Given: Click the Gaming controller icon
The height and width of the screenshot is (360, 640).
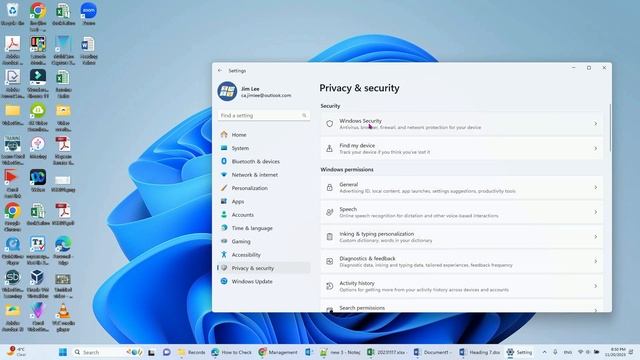Looking at the screenshot, I should click(224, 241).
